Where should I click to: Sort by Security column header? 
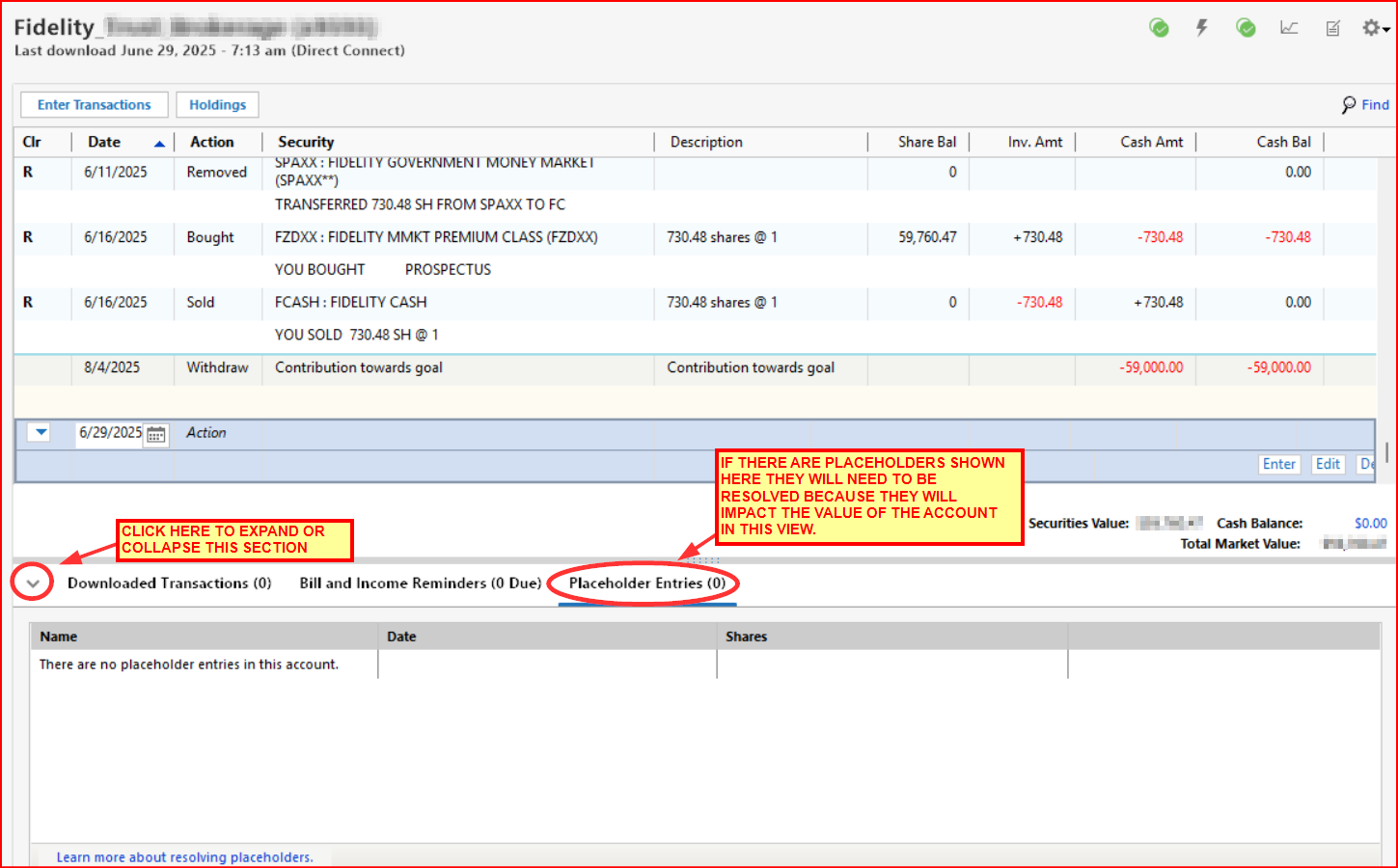pos(306,142)
